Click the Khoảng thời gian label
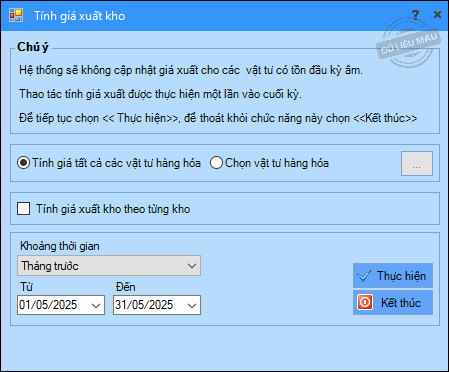Screen dimensions: 449x372 click(60, 246)
